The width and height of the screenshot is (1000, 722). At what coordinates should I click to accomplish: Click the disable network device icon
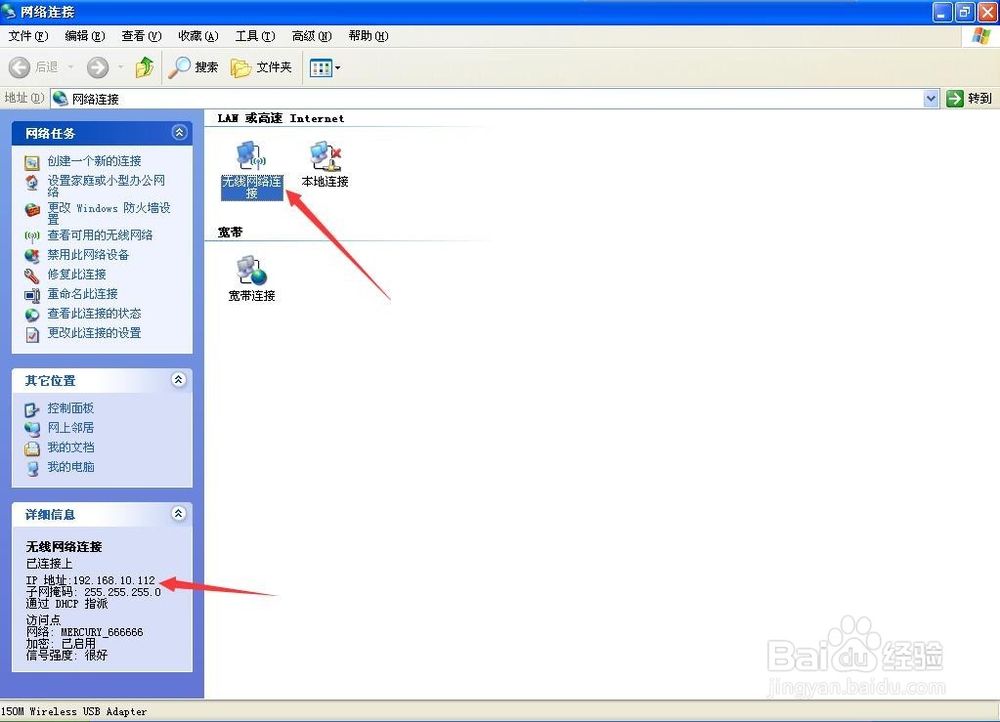pos(32,256)
